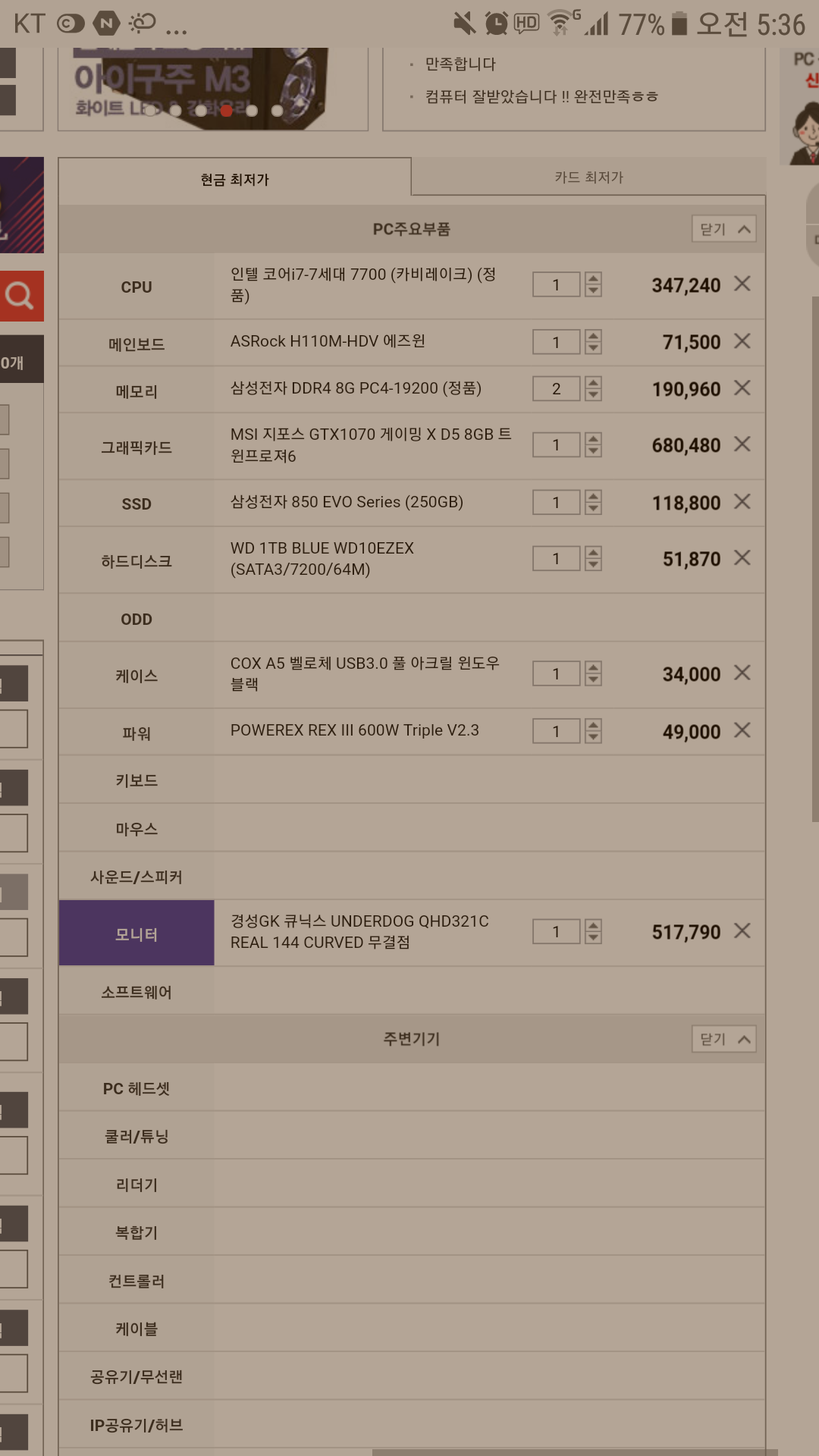The width and height of the screenshot is (819, 1456).
Task: Select the 모니터 category
Action: click(136, 934)
